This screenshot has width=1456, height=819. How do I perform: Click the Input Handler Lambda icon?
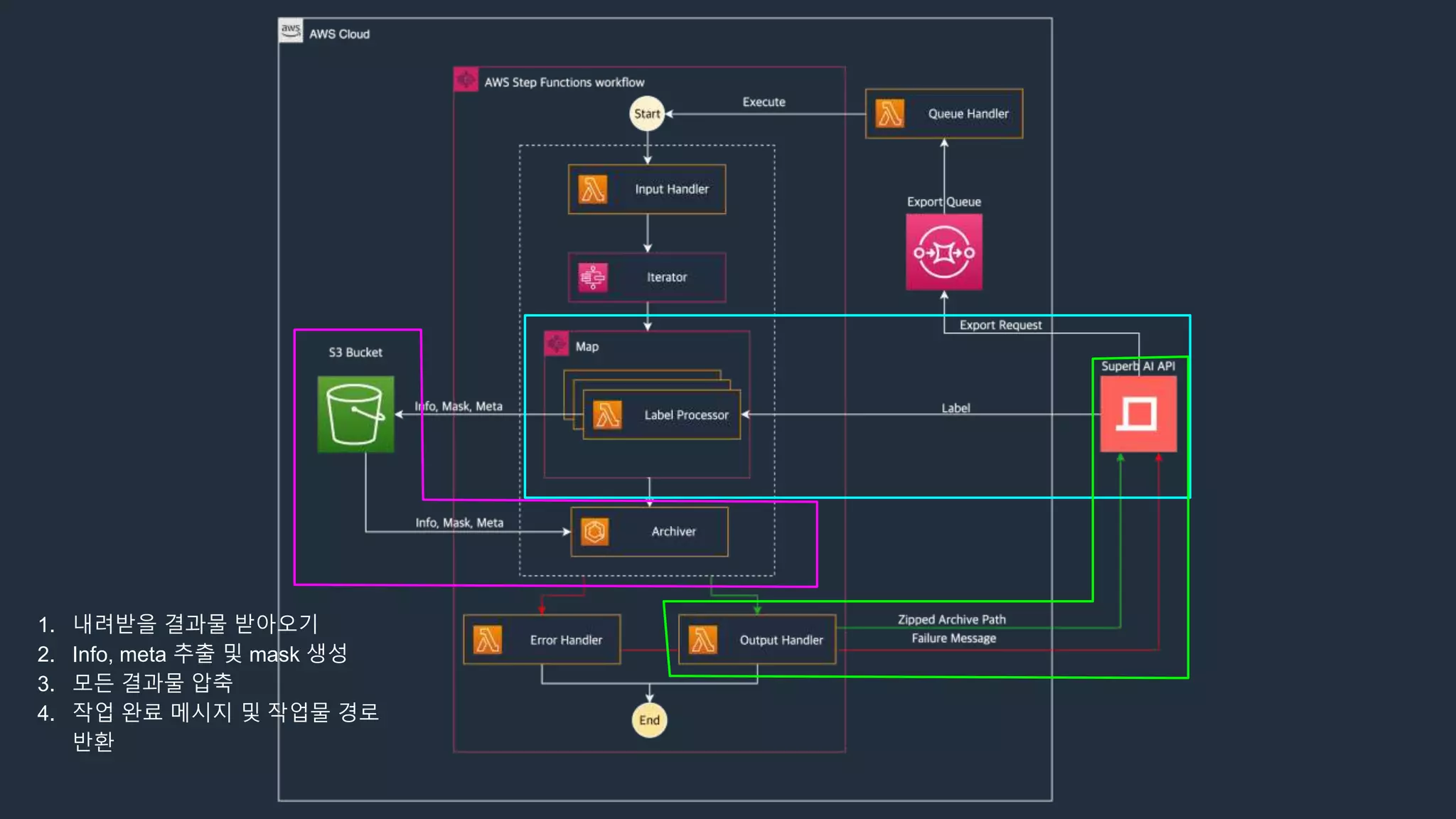pyautogui.click(x=593, y=189)
